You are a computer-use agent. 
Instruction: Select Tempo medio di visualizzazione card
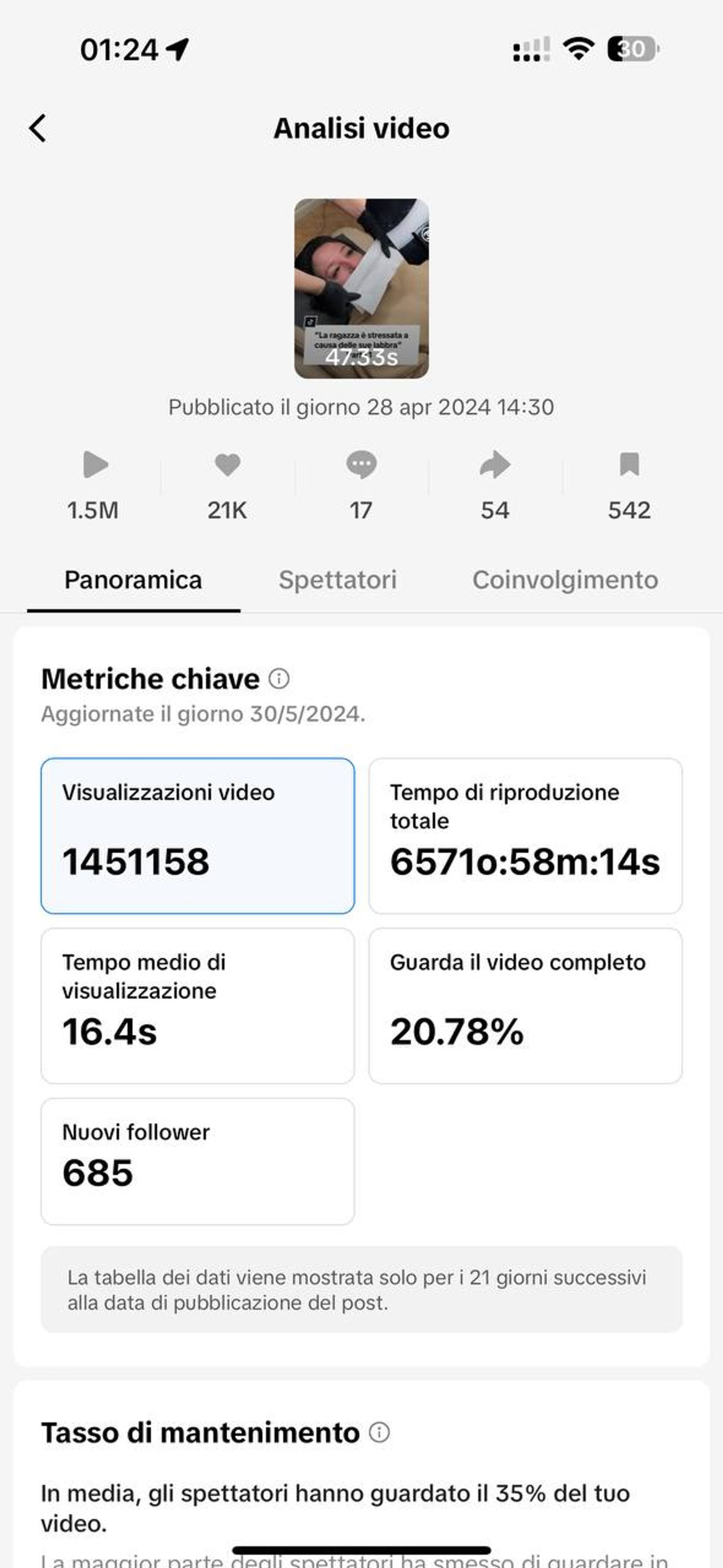click(198, 1006)
